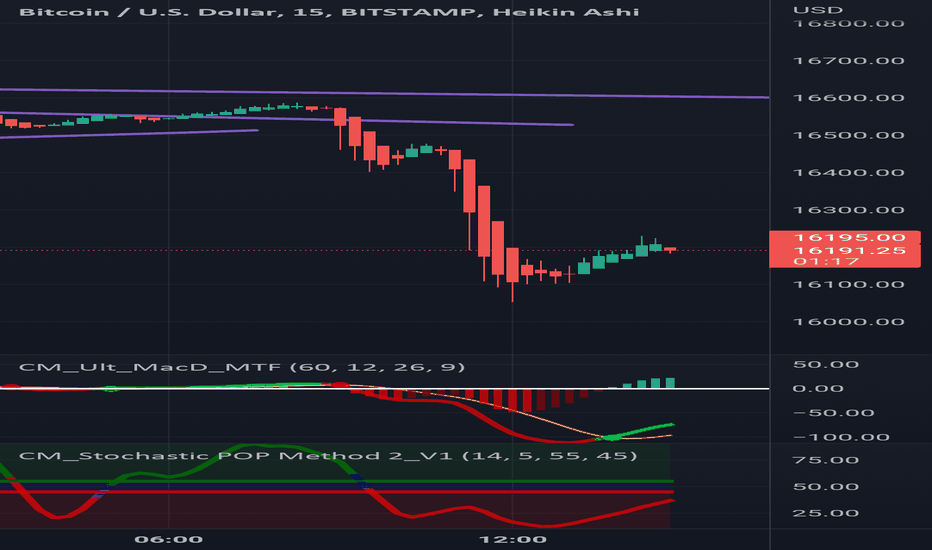Click the green stochastic overbought line
Viewport: 932px width, 550px height.
[x=336, y=481]
